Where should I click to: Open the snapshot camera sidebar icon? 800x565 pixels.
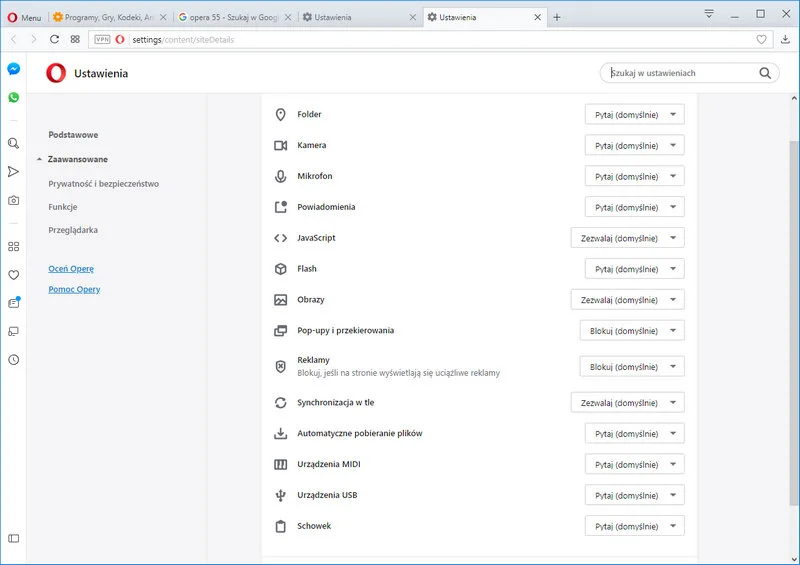pyautogui.click(x=13, y=200)
